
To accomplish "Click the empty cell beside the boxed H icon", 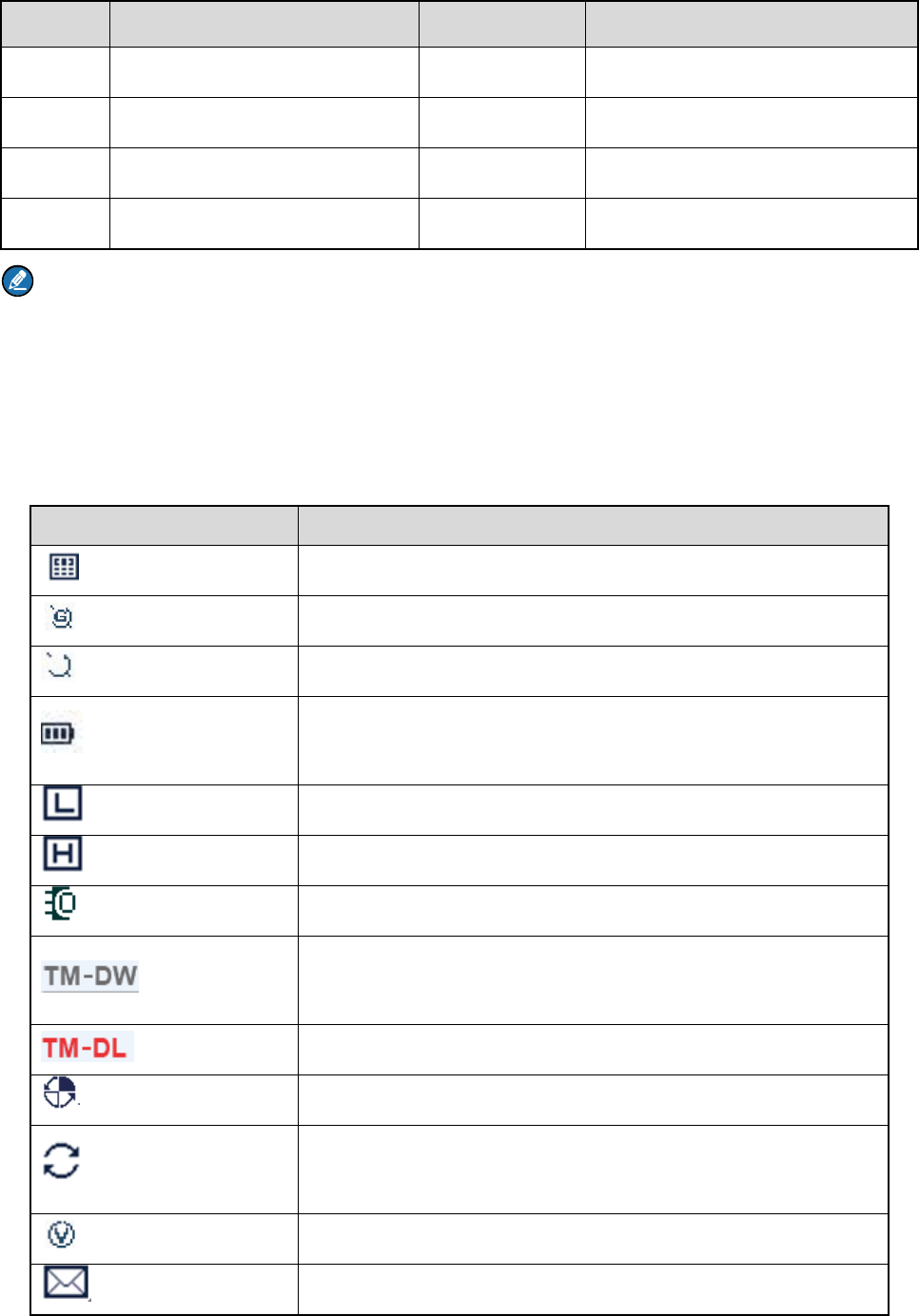I will click(x=593, y=861).
